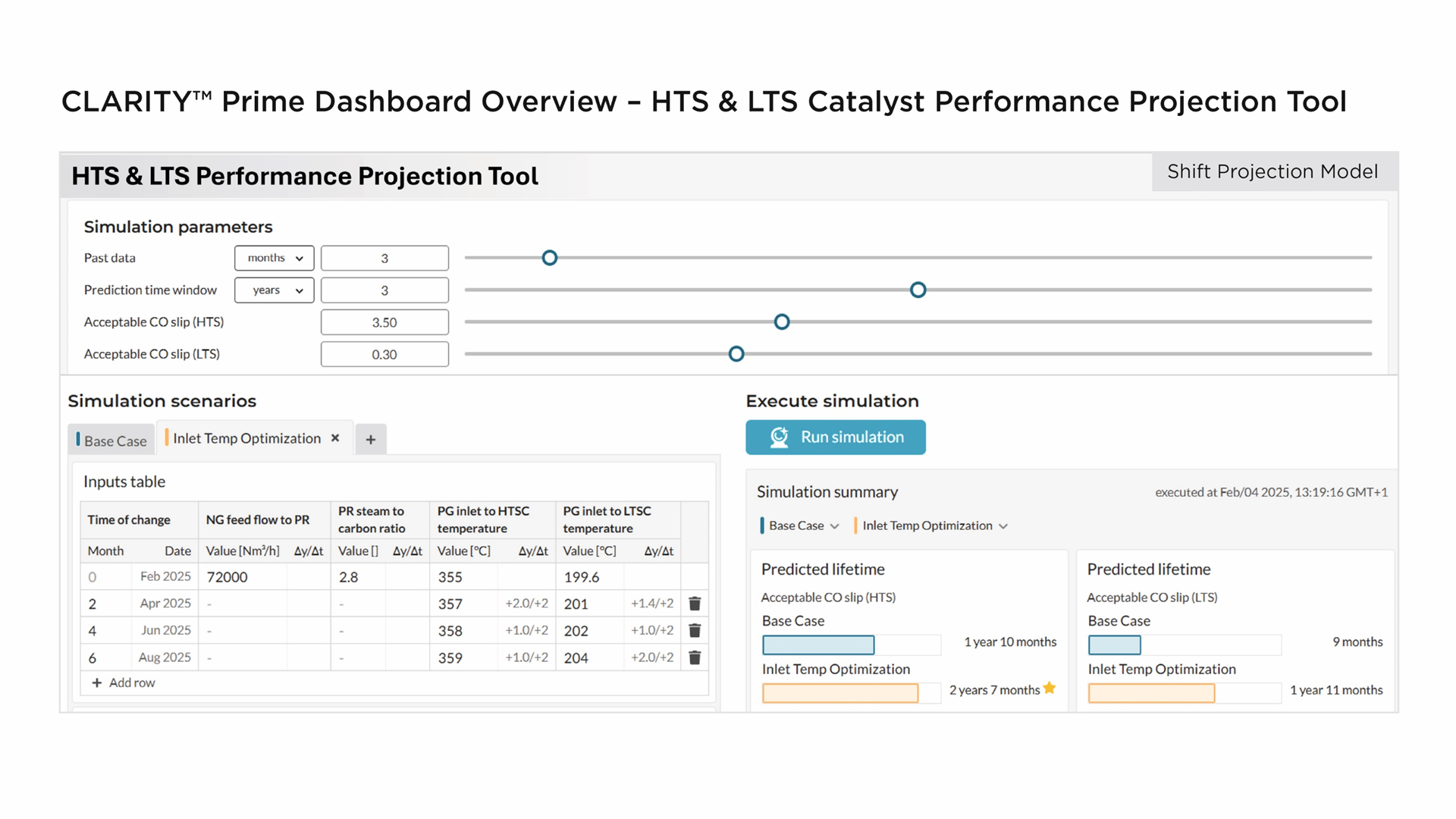Click the star beside 2 years 7 months

click(x=1050, y=688)
